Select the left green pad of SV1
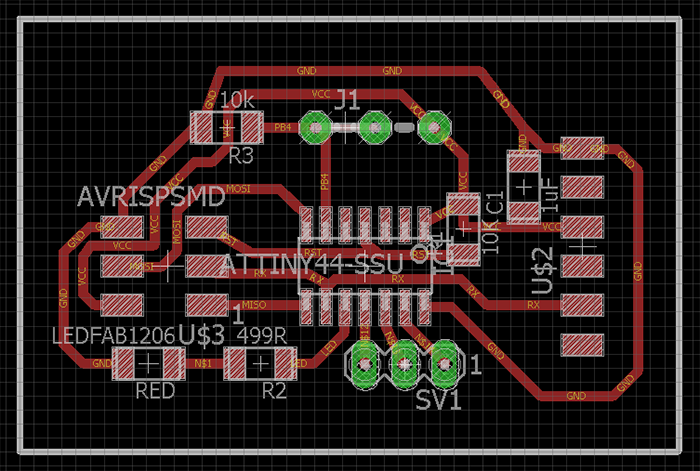Viewport: 700px width, 471px height. [365, 364]
